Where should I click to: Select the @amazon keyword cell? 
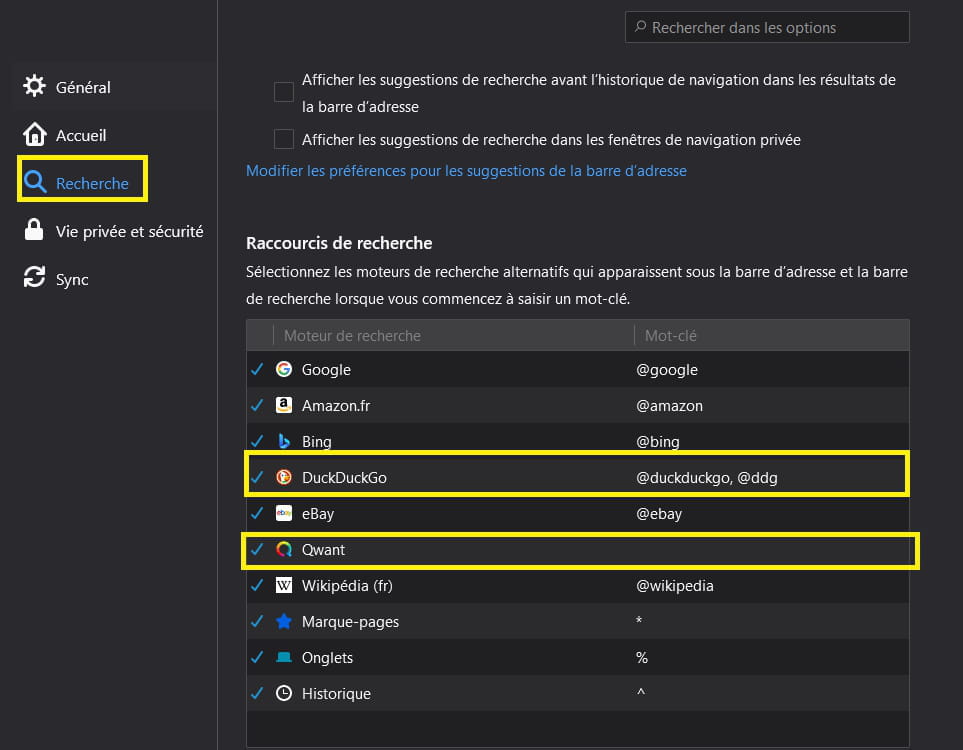[669, 405]
